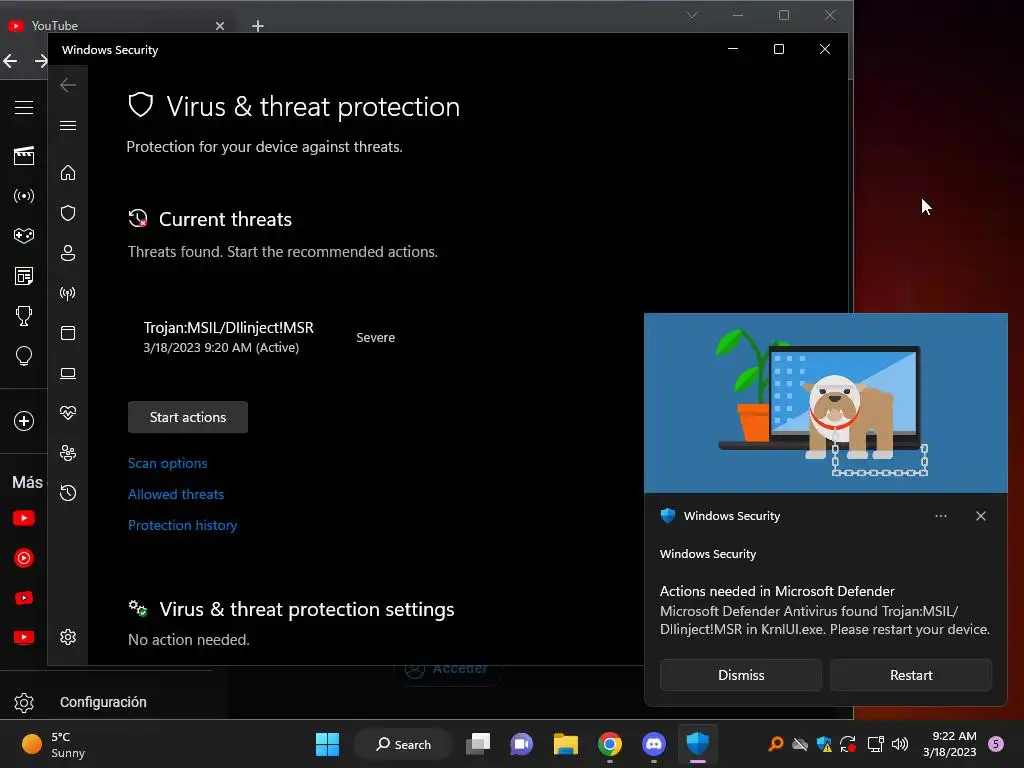Open Discord from taskbar
This screenshot has height=768, width=1024.
[654, 744]
